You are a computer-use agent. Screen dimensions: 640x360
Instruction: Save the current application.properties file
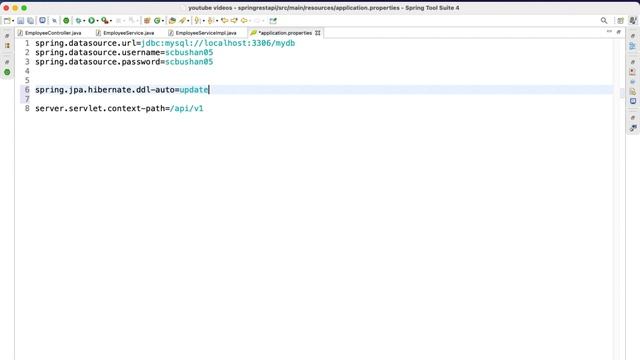[x=20, y=20]
